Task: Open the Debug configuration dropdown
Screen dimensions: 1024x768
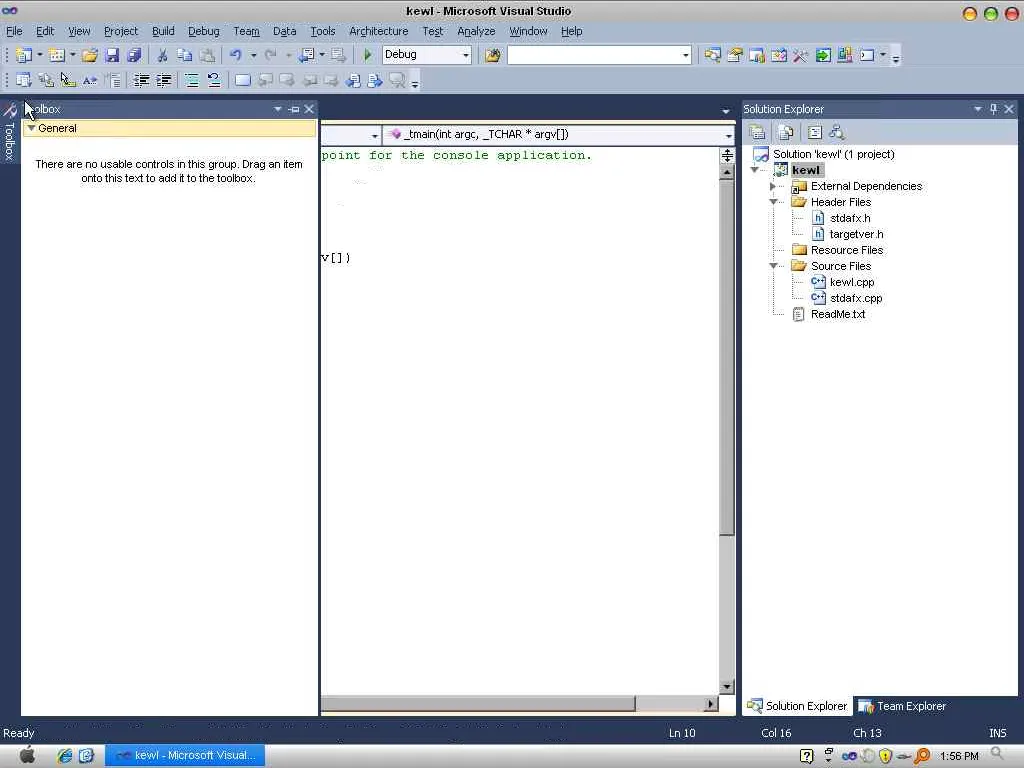Action: click(x=466, y=56)
